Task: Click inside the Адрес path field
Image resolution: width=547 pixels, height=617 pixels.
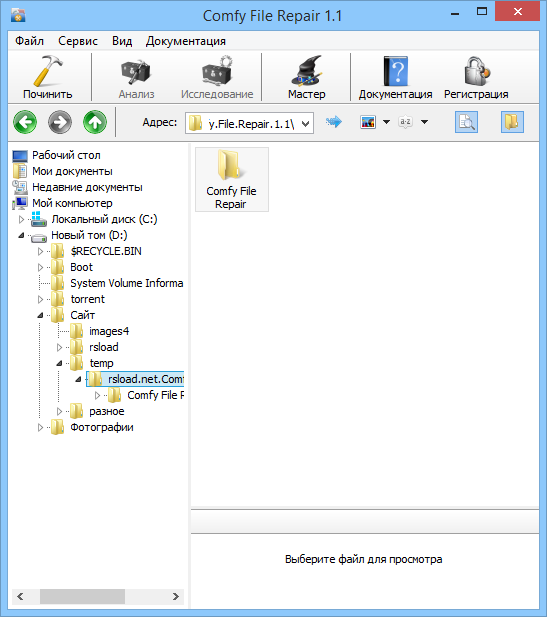Action: pos(251,124)
